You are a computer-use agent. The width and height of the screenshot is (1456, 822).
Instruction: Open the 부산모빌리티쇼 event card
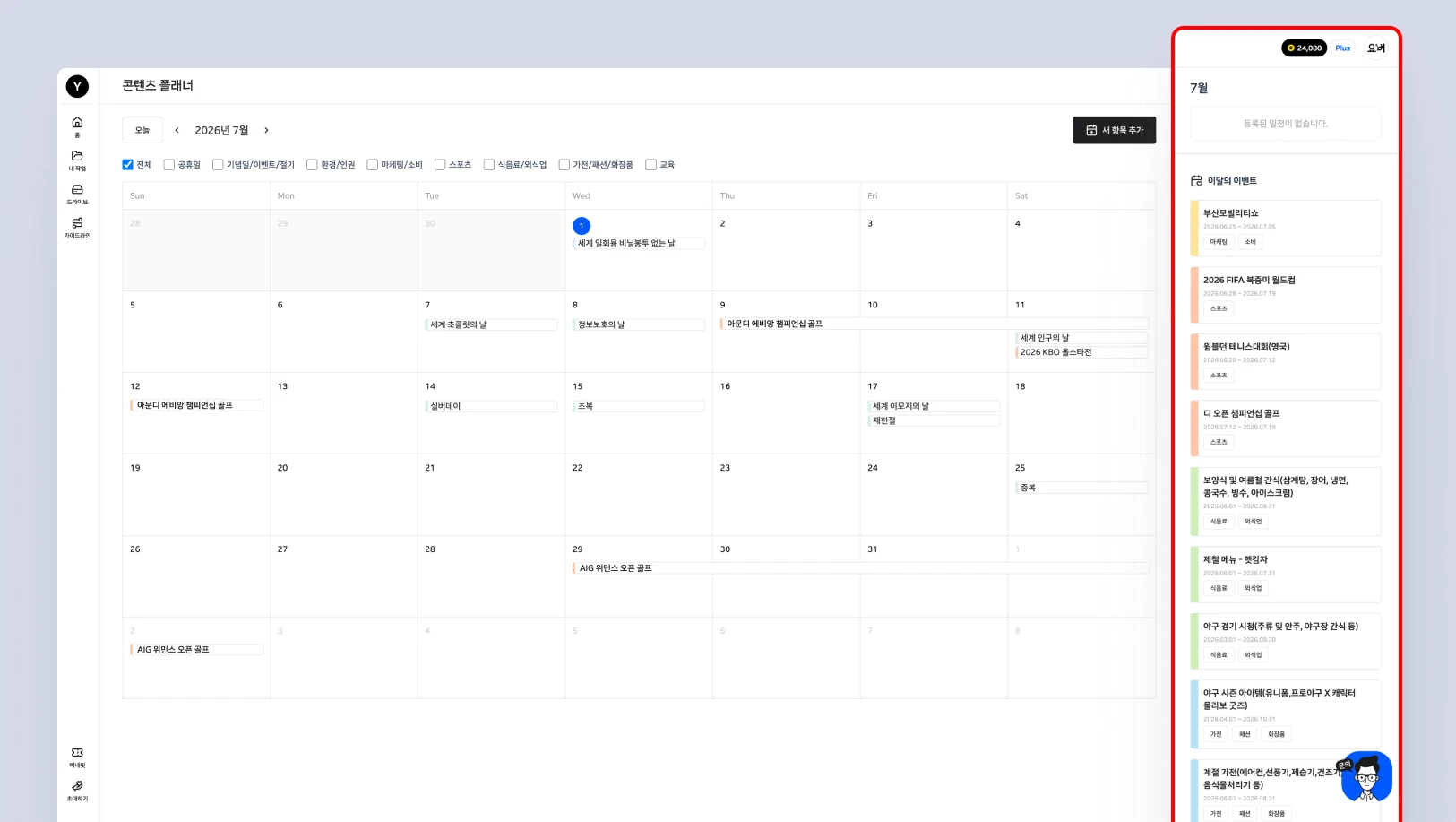[x=1285, y=229]
